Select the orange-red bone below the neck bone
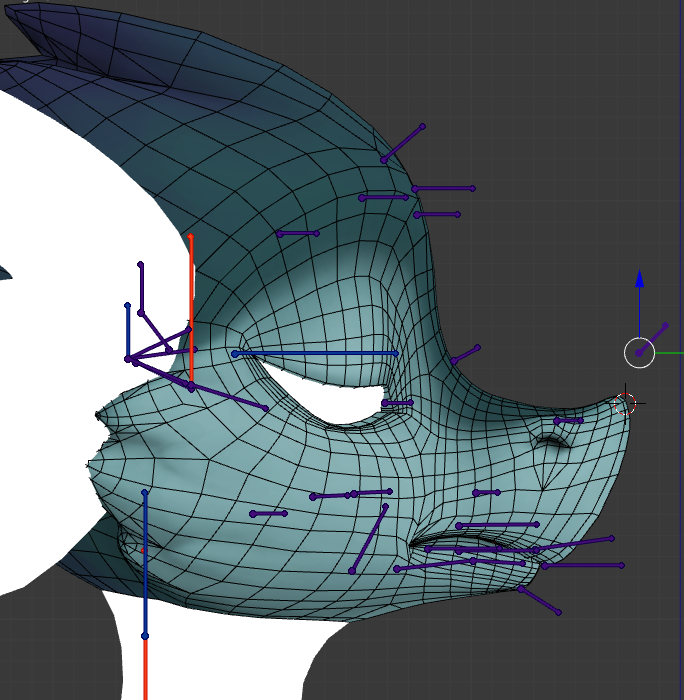 click(145, 670)
